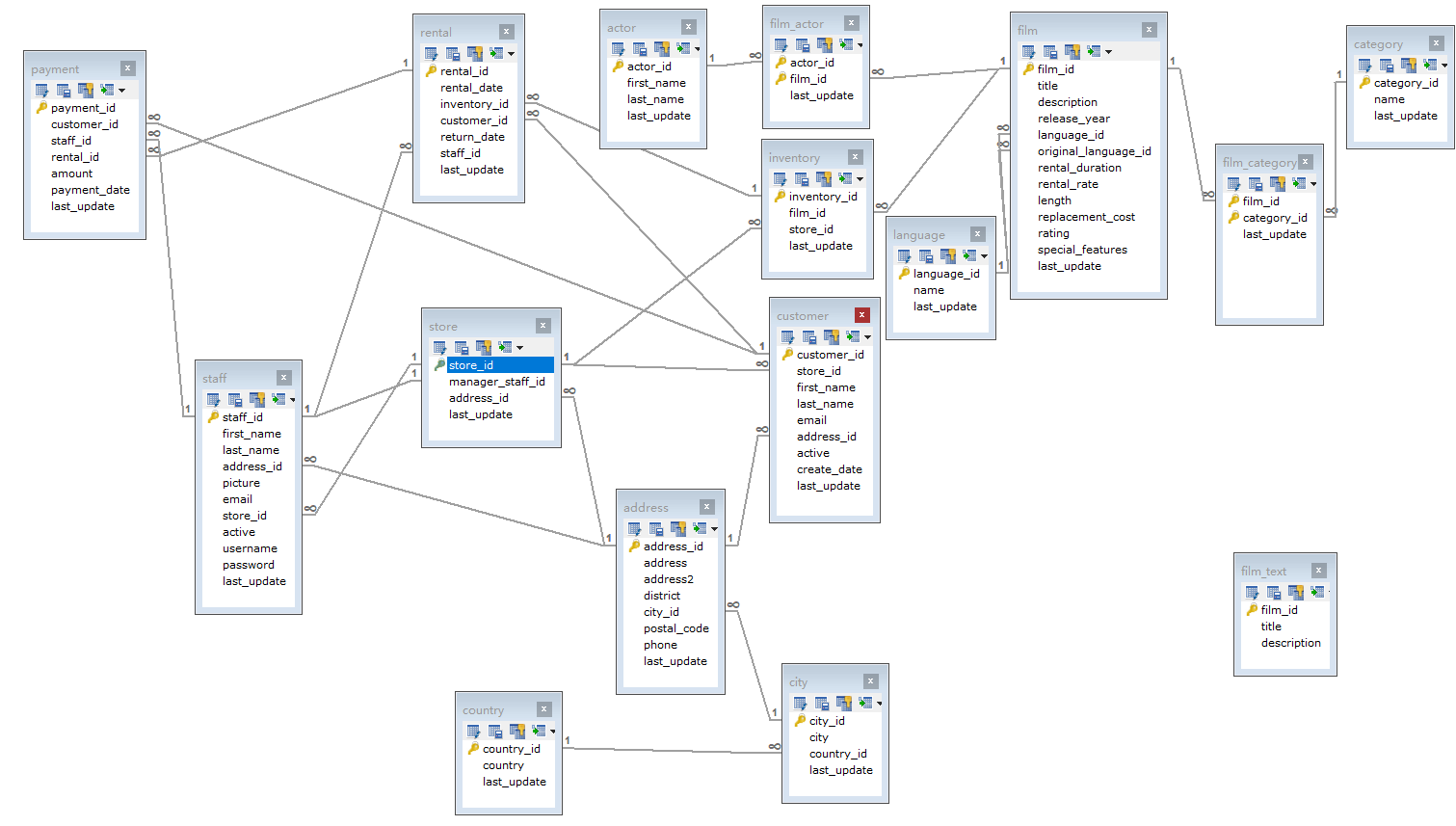
Task: Click the pencil edit-table icon in payment table
Action: tap(41, 91)
